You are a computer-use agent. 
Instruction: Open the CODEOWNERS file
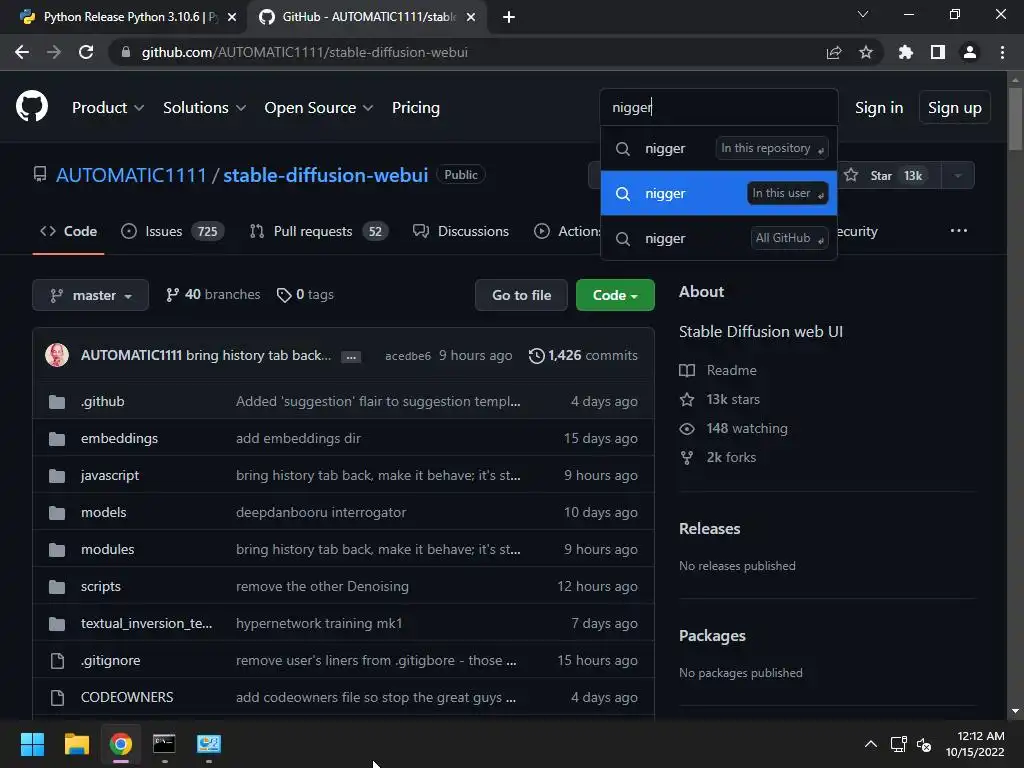pyautogui.click(x=127, y=697)
